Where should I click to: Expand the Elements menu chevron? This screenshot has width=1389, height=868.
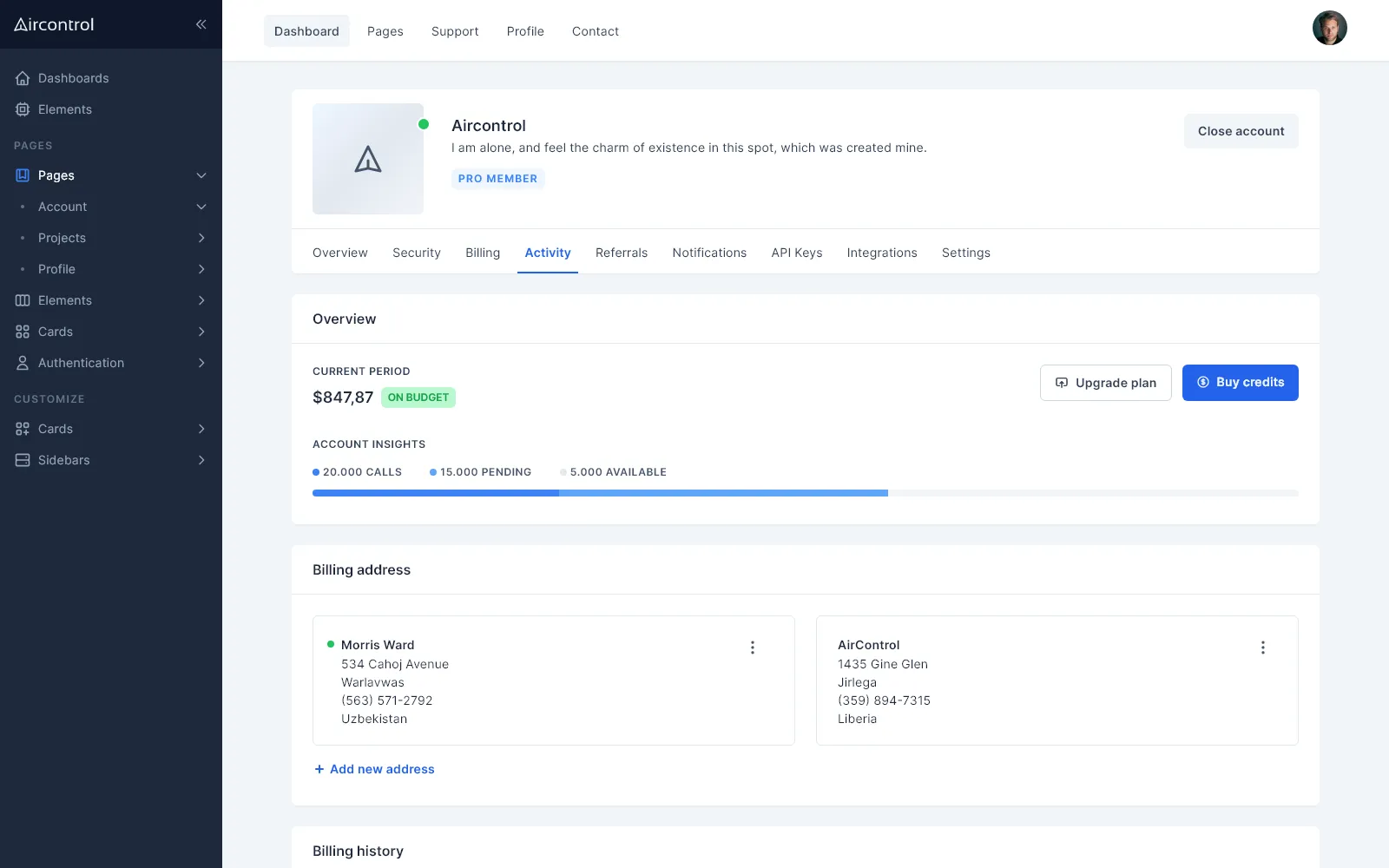(201, 300)
